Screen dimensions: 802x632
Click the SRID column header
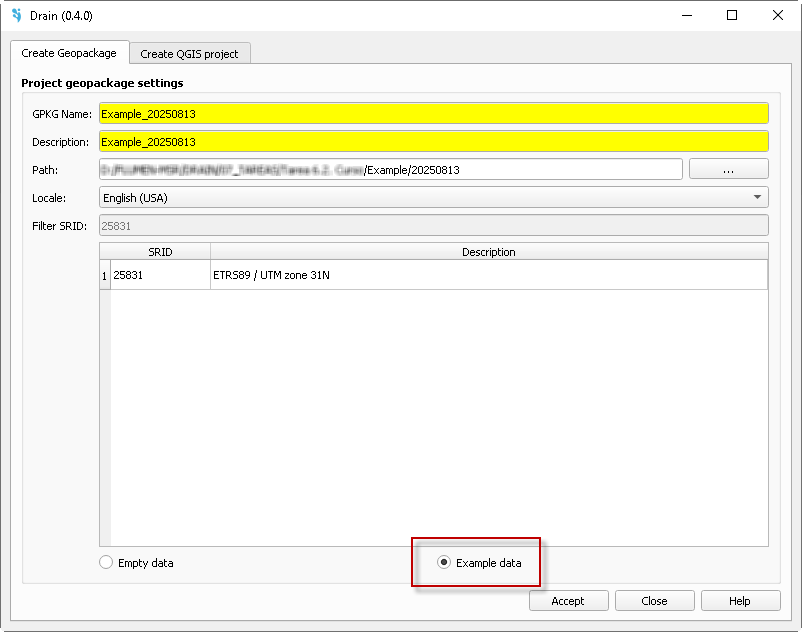[160, 252]
